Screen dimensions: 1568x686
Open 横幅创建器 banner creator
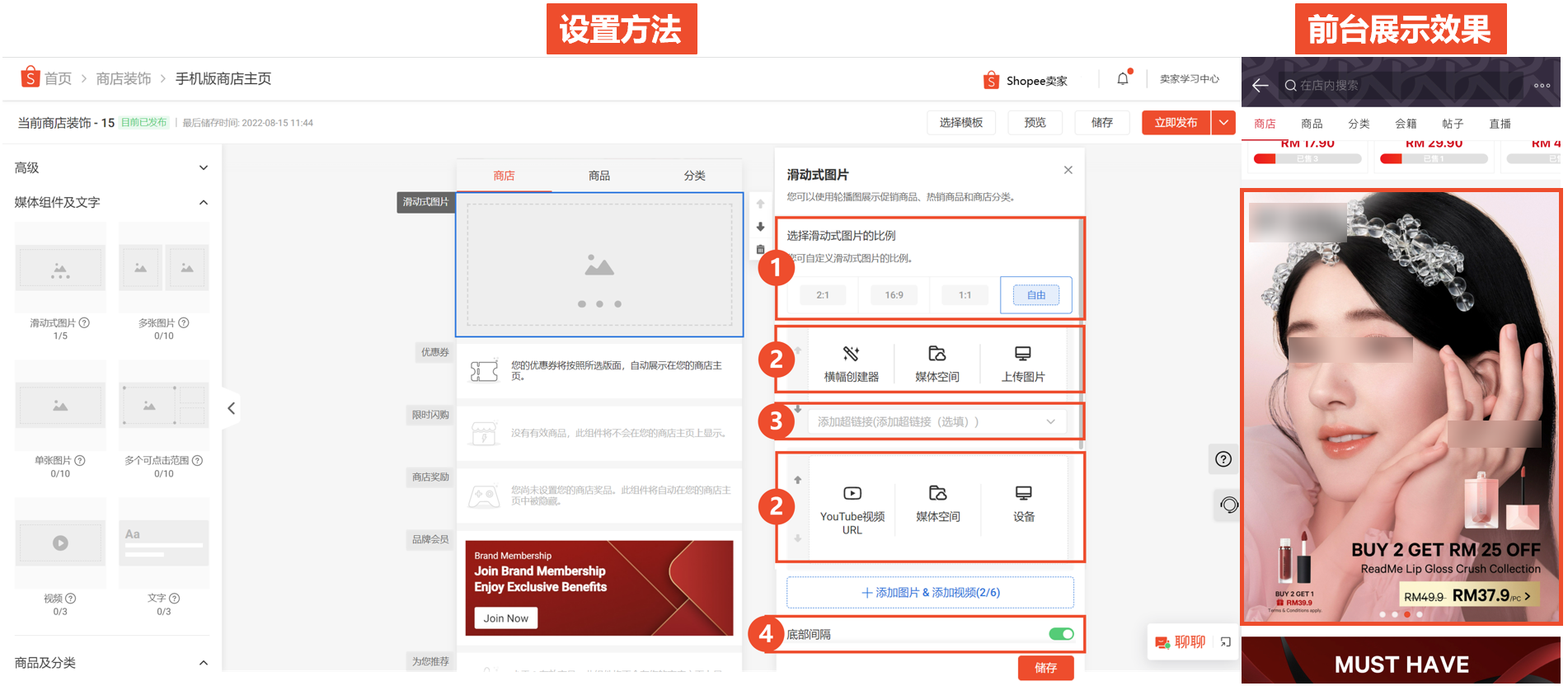pyautogui.click(x=851, y=364)
